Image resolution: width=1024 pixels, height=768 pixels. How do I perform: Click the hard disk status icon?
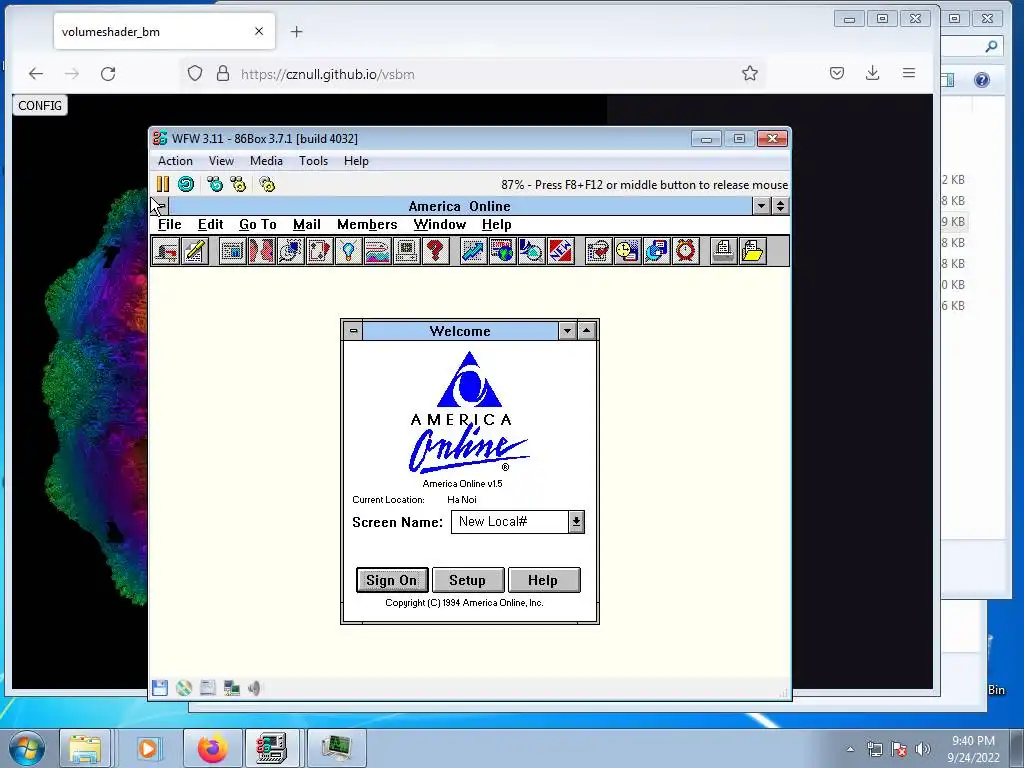(x=208, y=688)
